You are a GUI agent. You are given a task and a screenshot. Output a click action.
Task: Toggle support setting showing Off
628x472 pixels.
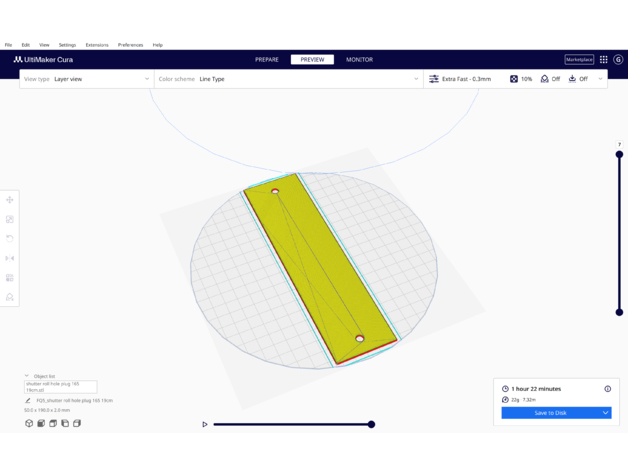point(550,79)
